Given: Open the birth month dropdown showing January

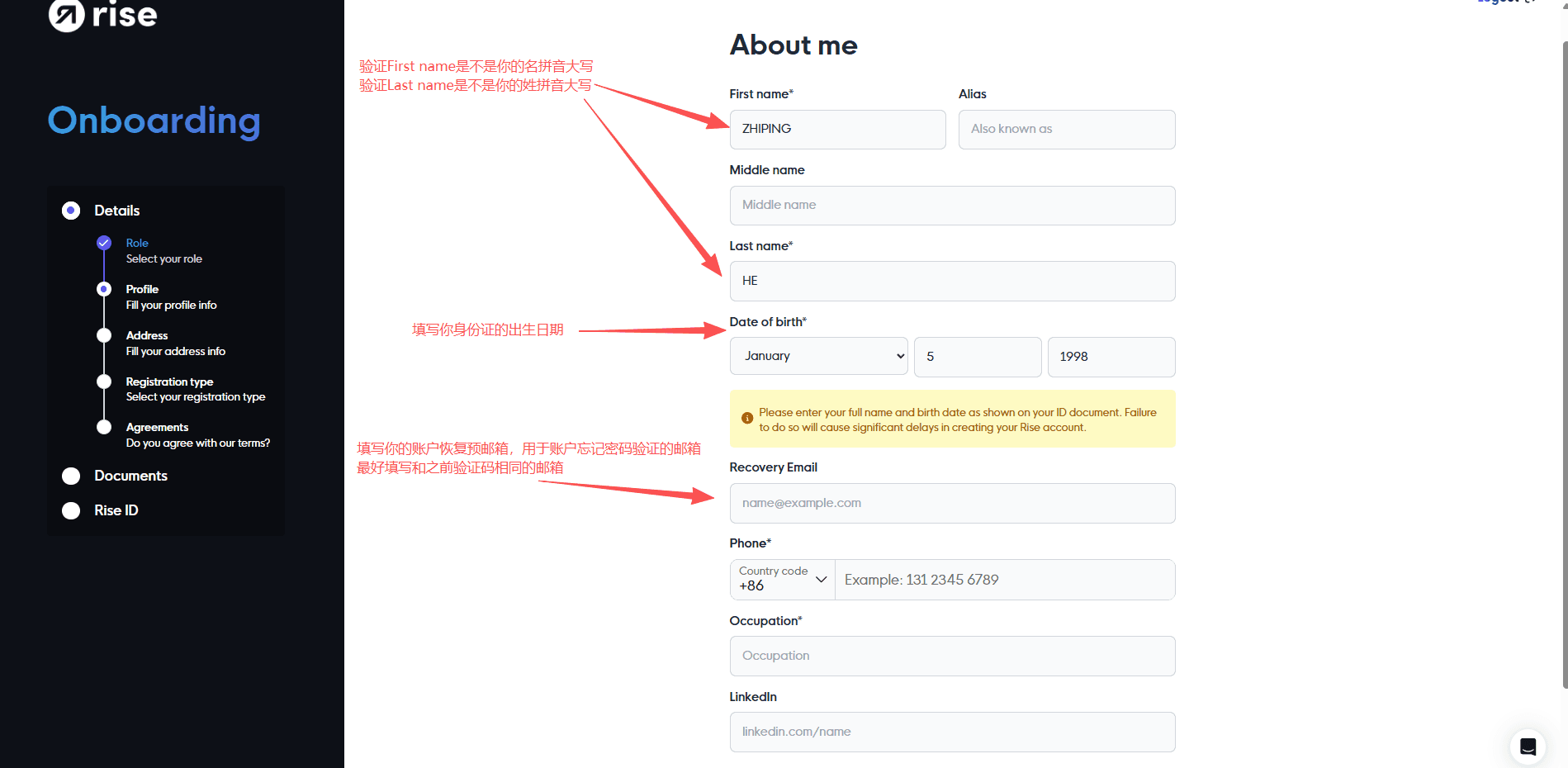Looking at the screenshot, I should 819,357.
